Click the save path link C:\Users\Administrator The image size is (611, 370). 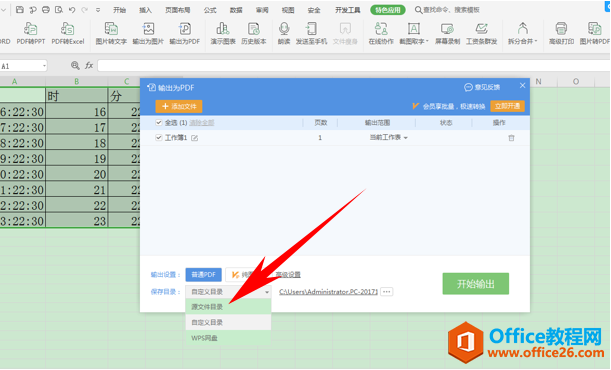coord(328,292)
